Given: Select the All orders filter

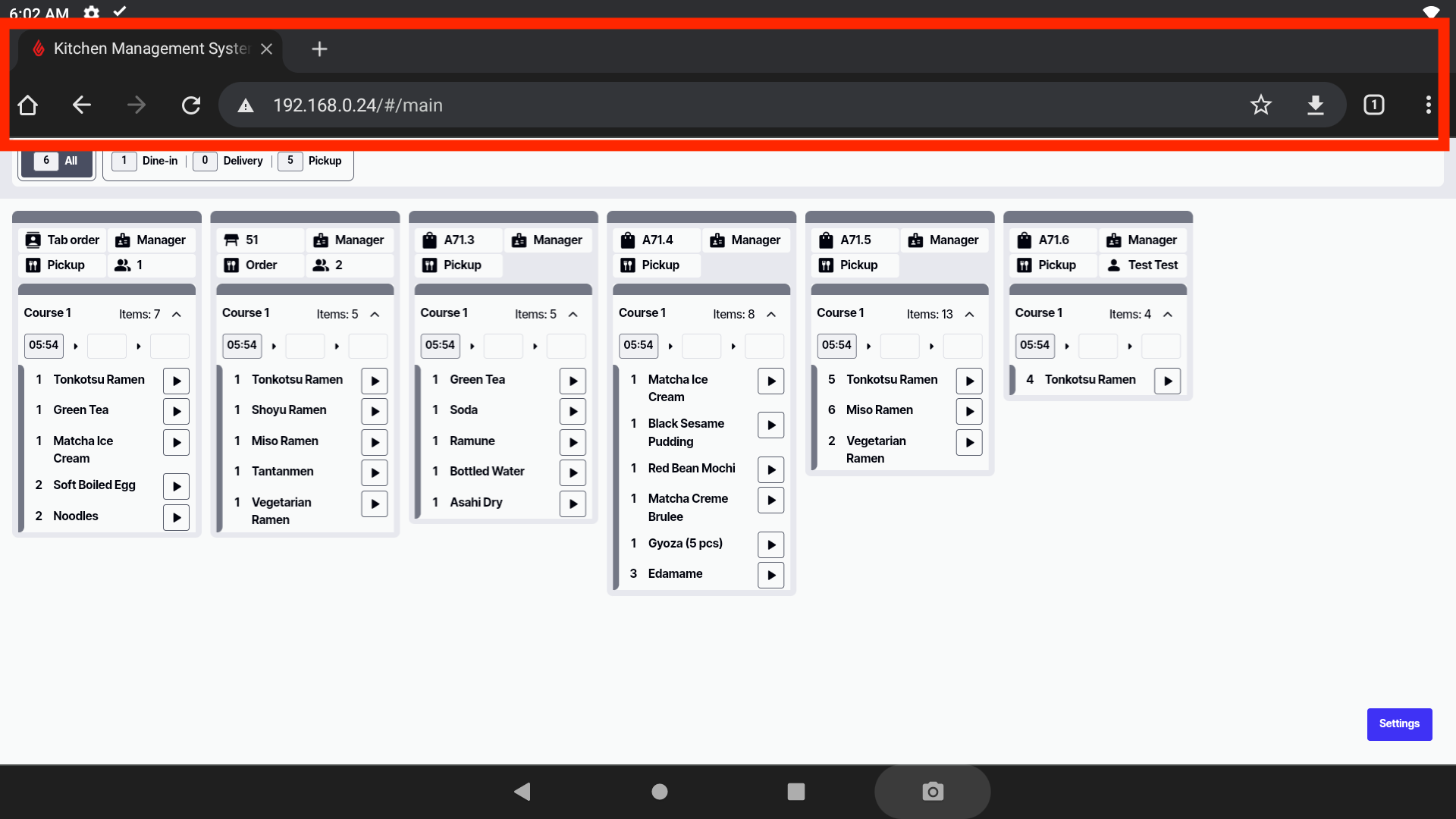Looking at the screenshot, I should point(58,161).
